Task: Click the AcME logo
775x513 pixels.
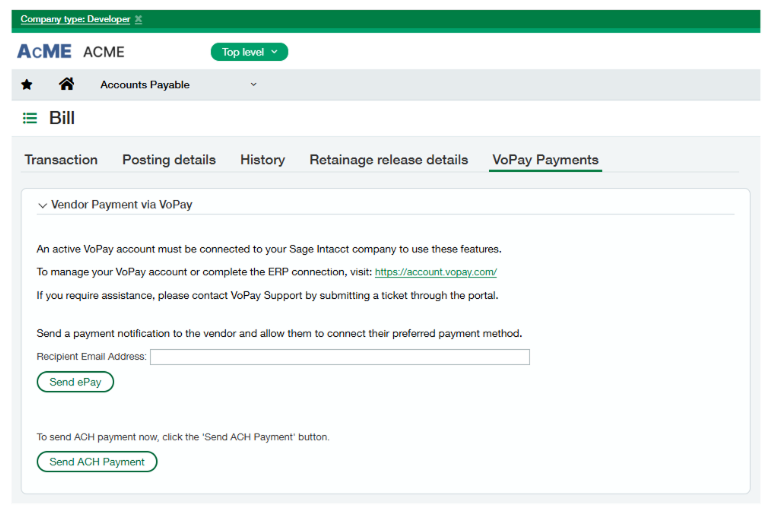Action: 44,52
